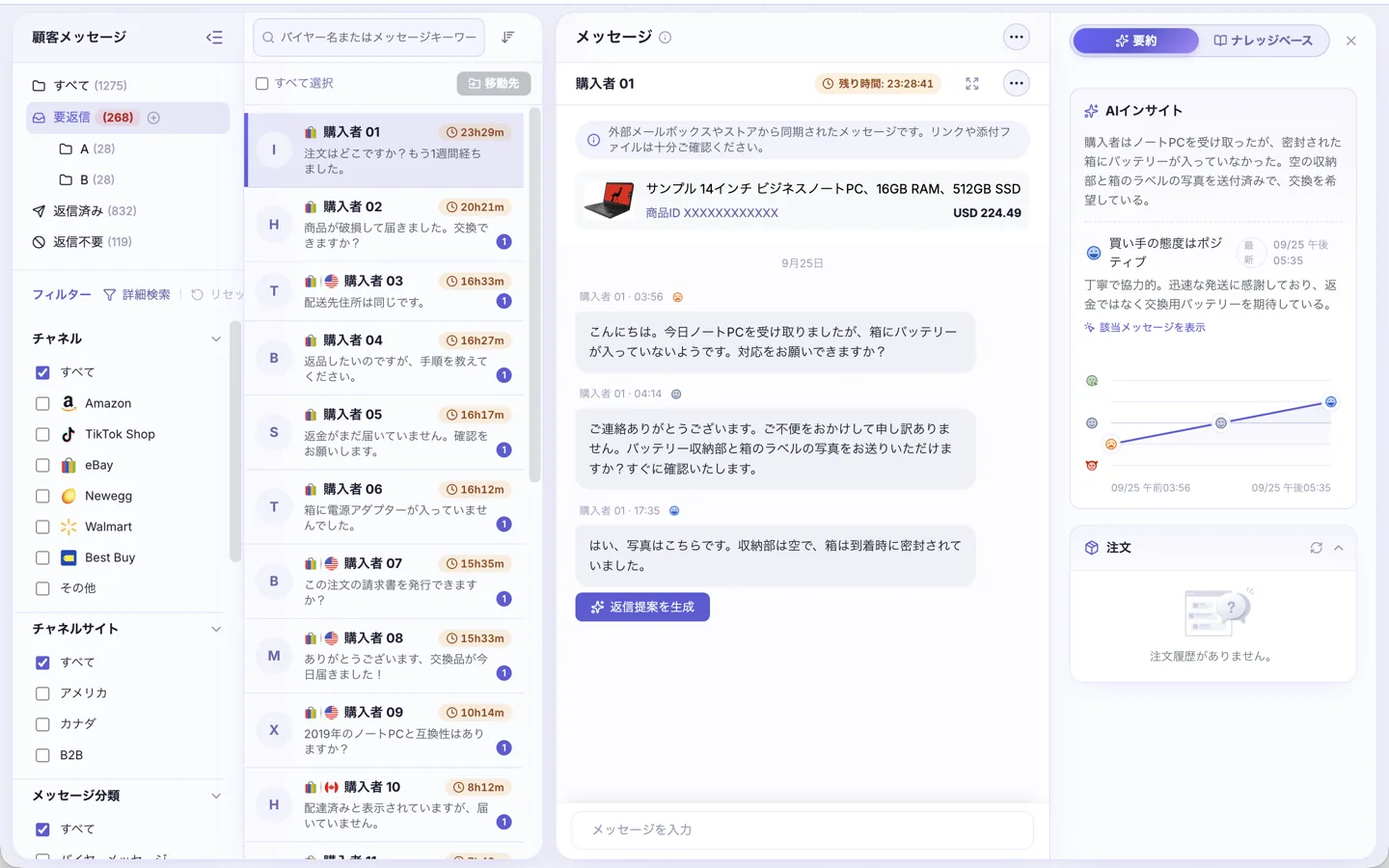Check the アメリカ channel site checkbox
Viewport: 1389px width, 868px height.
(42, 693)
